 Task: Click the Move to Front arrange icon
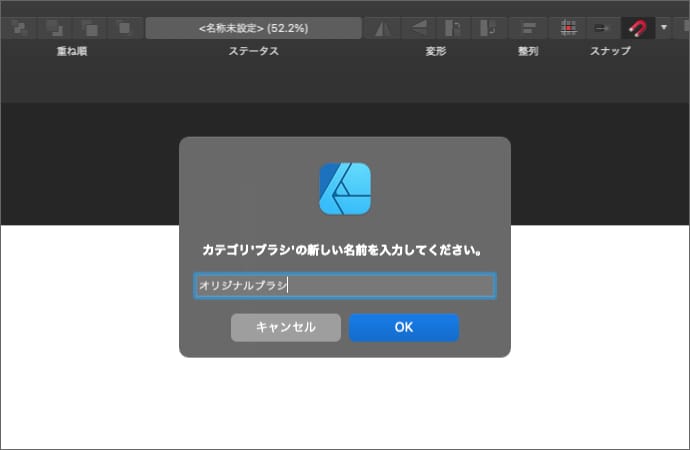pos(124,27)
